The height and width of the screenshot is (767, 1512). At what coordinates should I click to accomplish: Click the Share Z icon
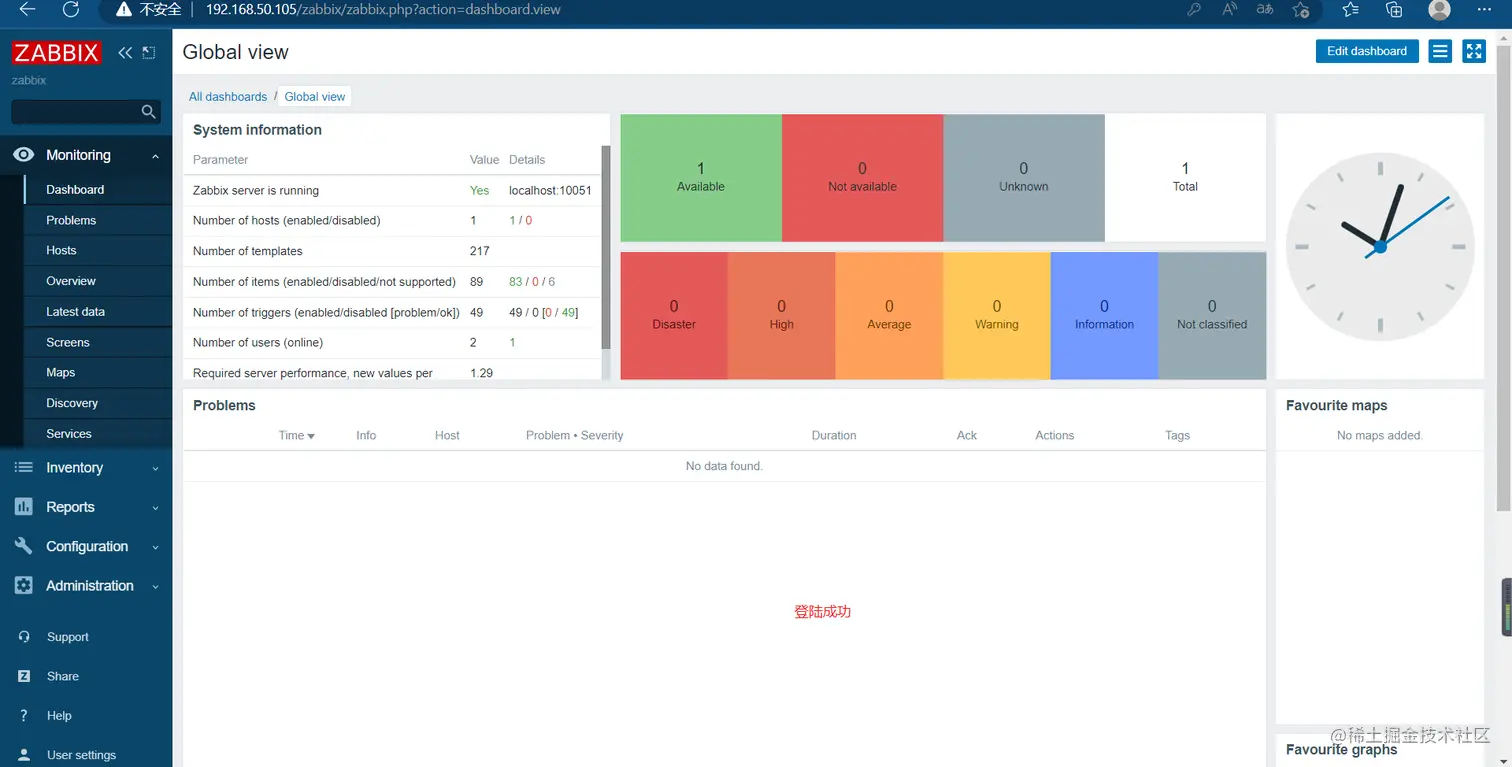point(24,676)
